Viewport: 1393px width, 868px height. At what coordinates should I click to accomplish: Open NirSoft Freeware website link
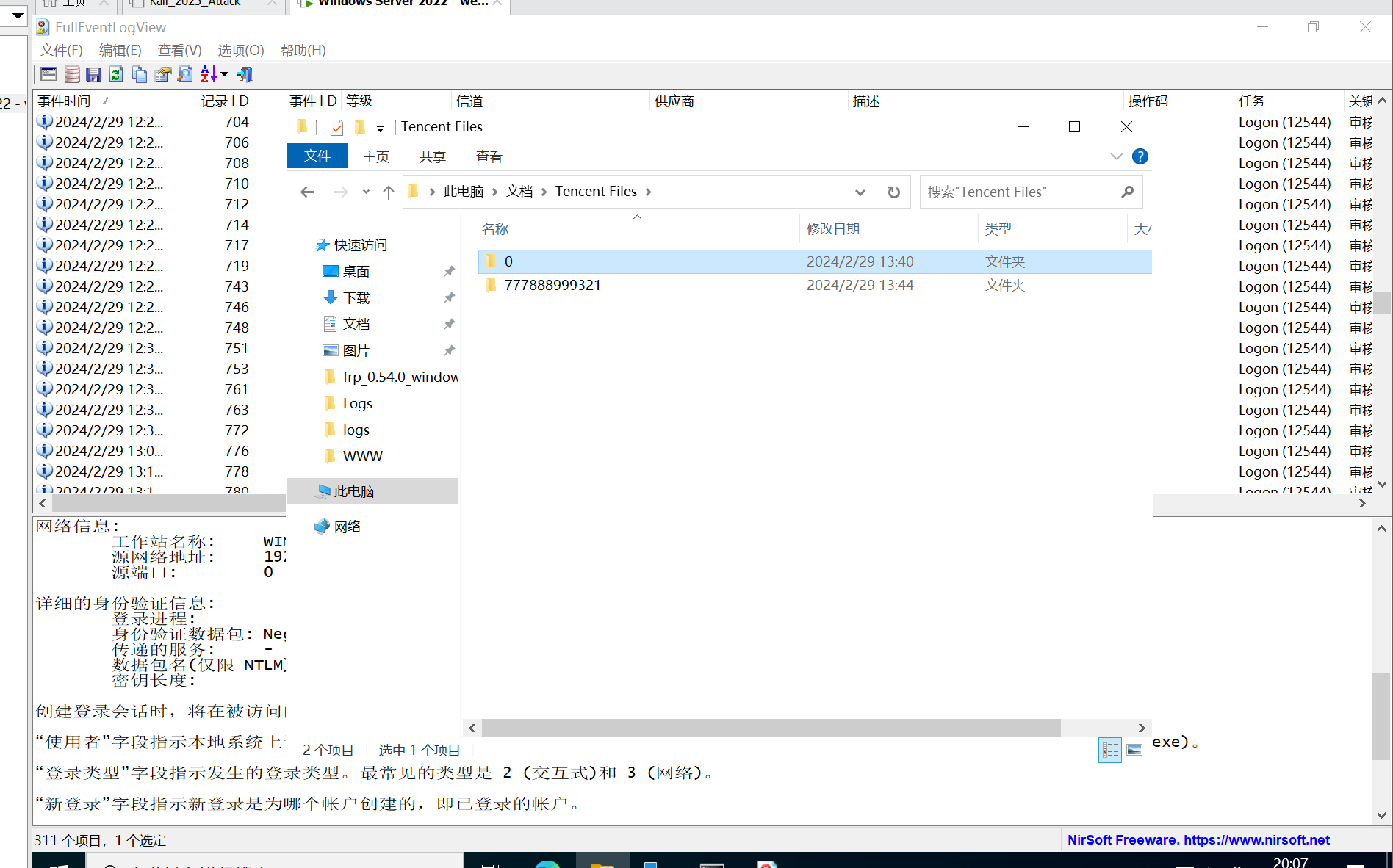1198,840
